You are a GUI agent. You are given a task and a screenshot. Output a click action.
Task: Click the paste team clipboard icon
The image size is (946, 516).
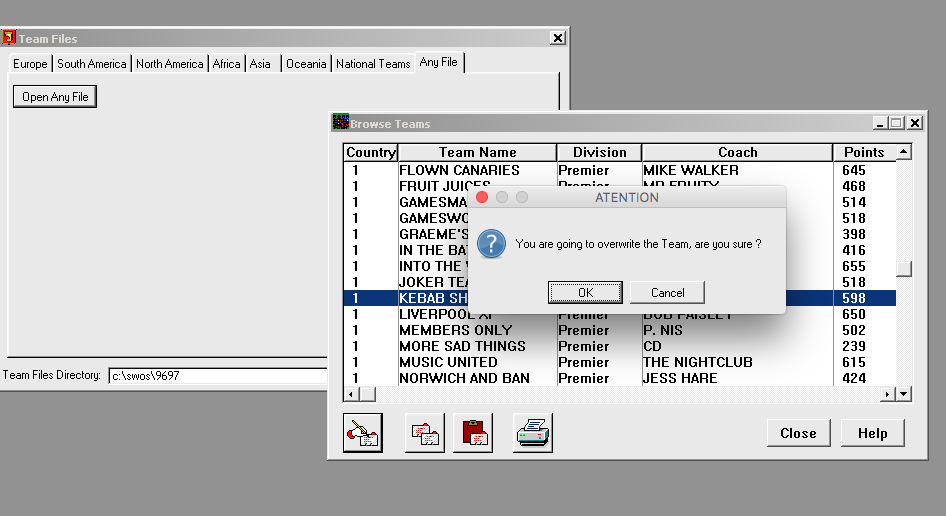473,433
